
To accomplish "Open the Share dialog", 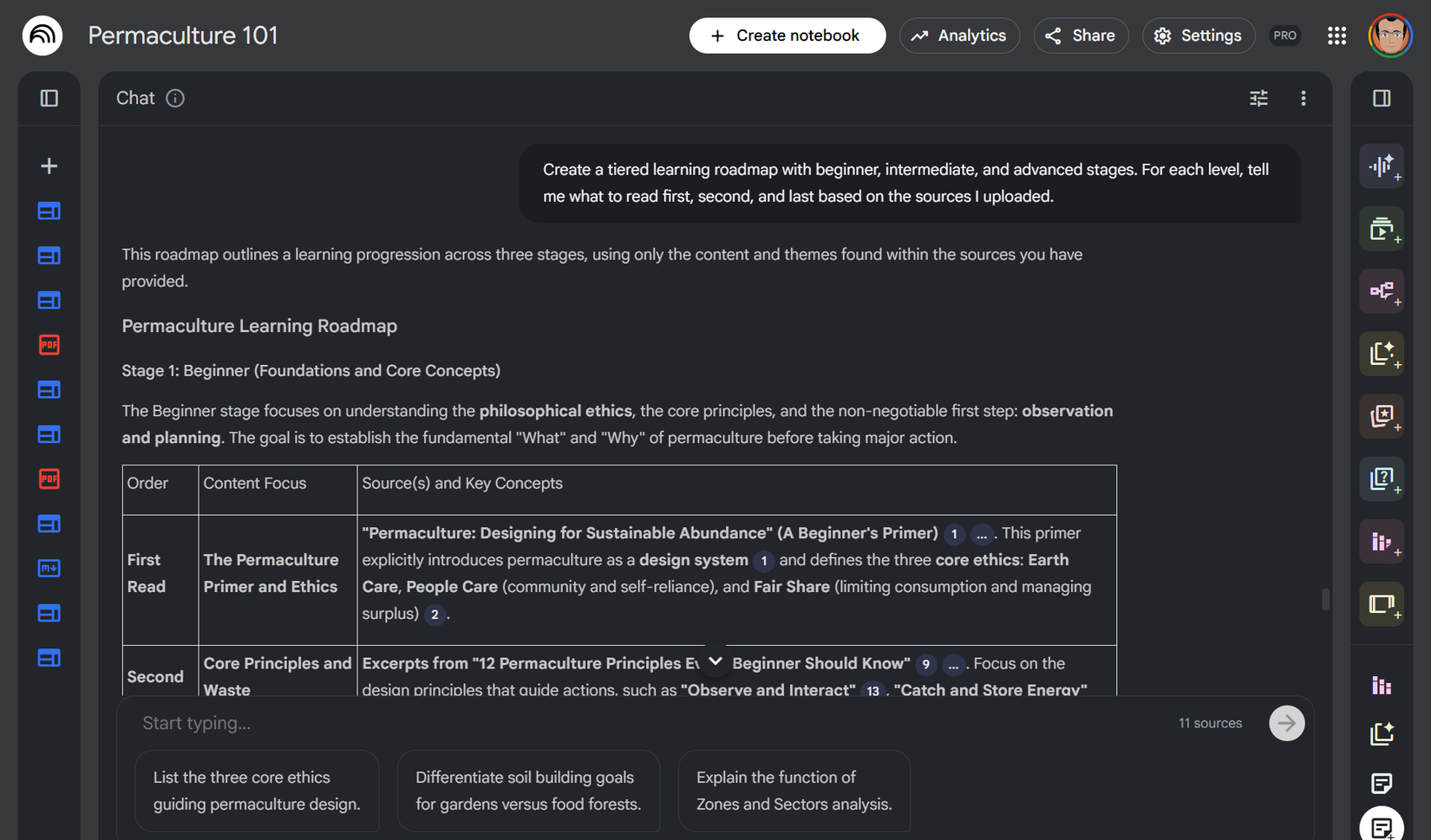I will click(1081, 36).
